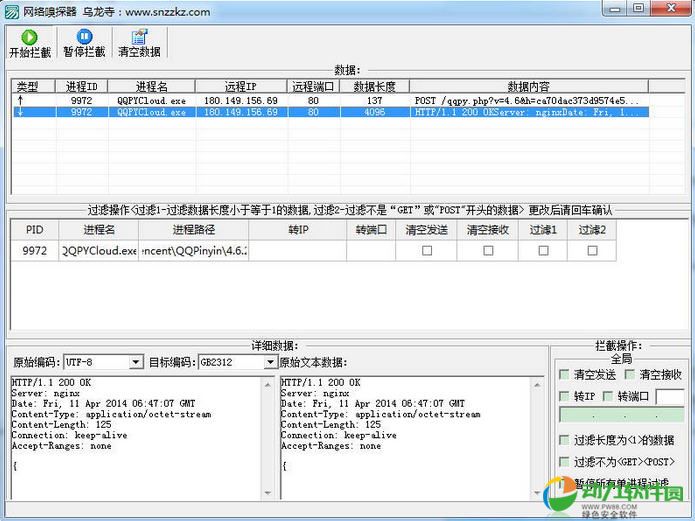This screenshot has width=695, height=521.
Task: Click the green Start Intercept (开始拦截) icon
Action: tap(29, 37)
